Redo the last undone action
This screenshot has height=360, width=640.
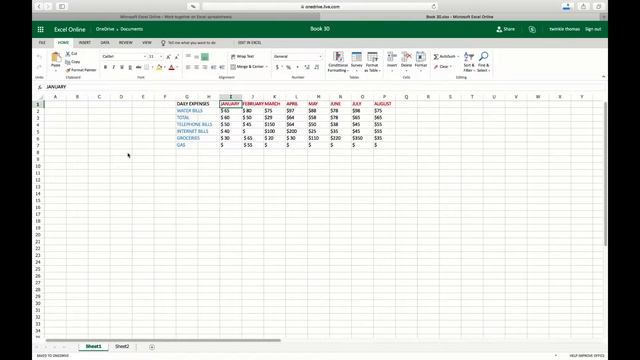[x=39, y=67]
